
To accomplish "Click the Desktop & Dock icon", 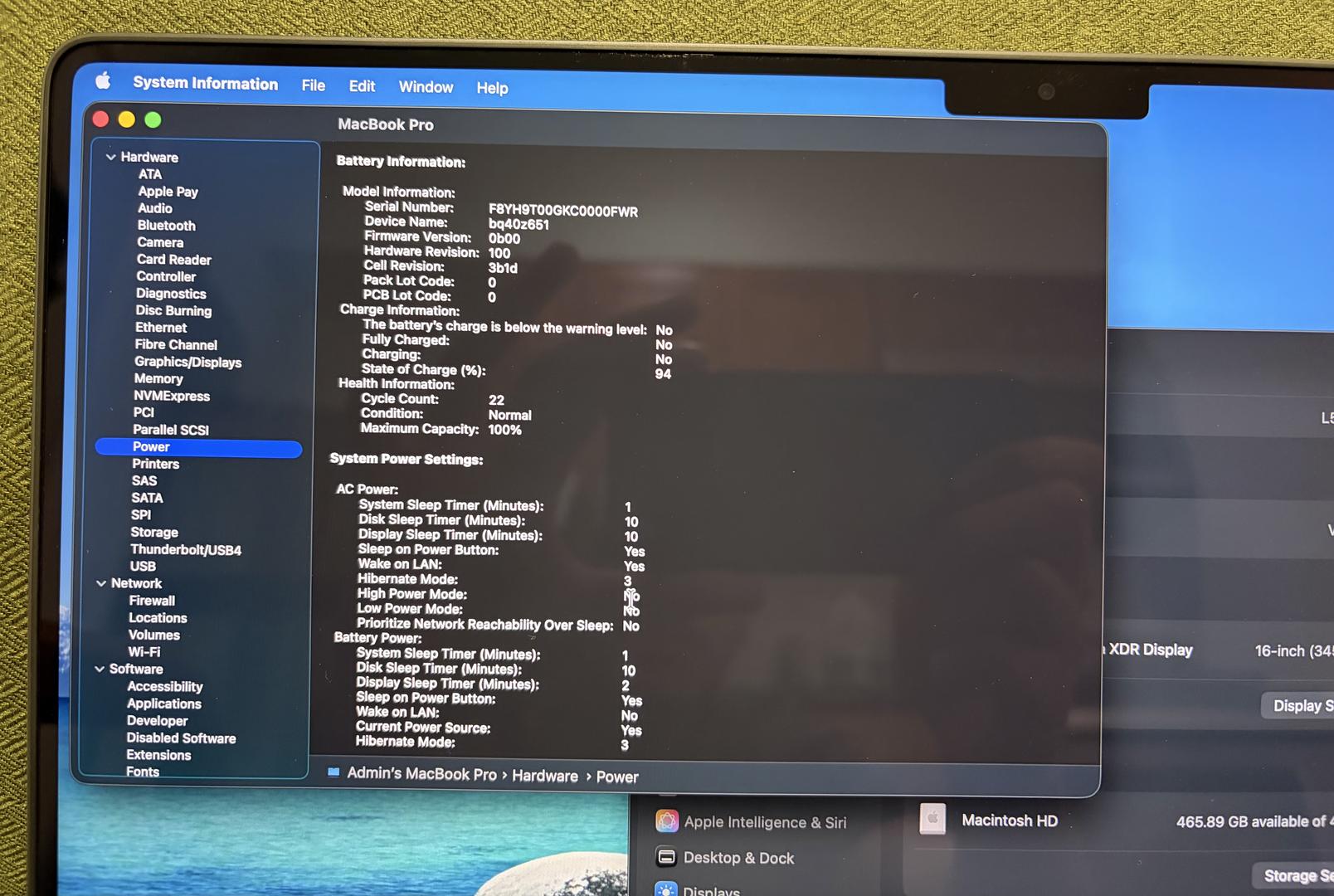I will pyautogui.click(x=665, y=856).
